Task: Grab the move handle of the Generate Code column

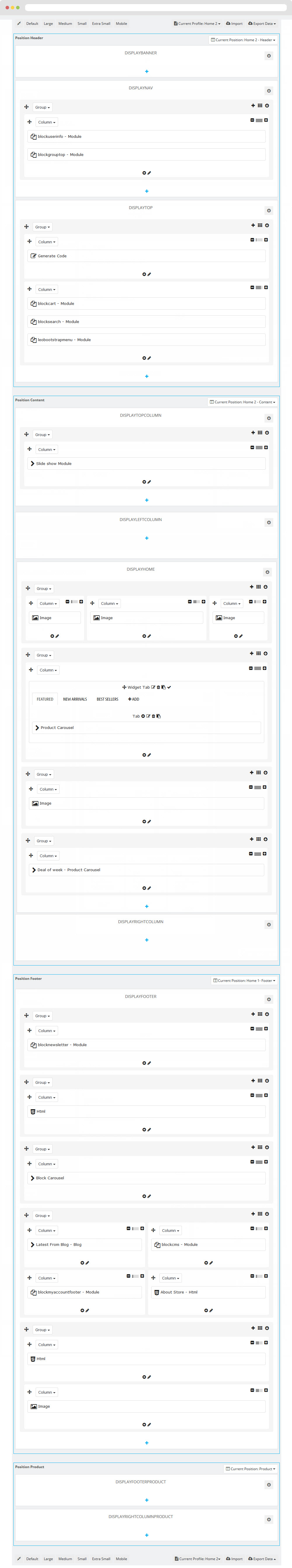Action: 29,242
